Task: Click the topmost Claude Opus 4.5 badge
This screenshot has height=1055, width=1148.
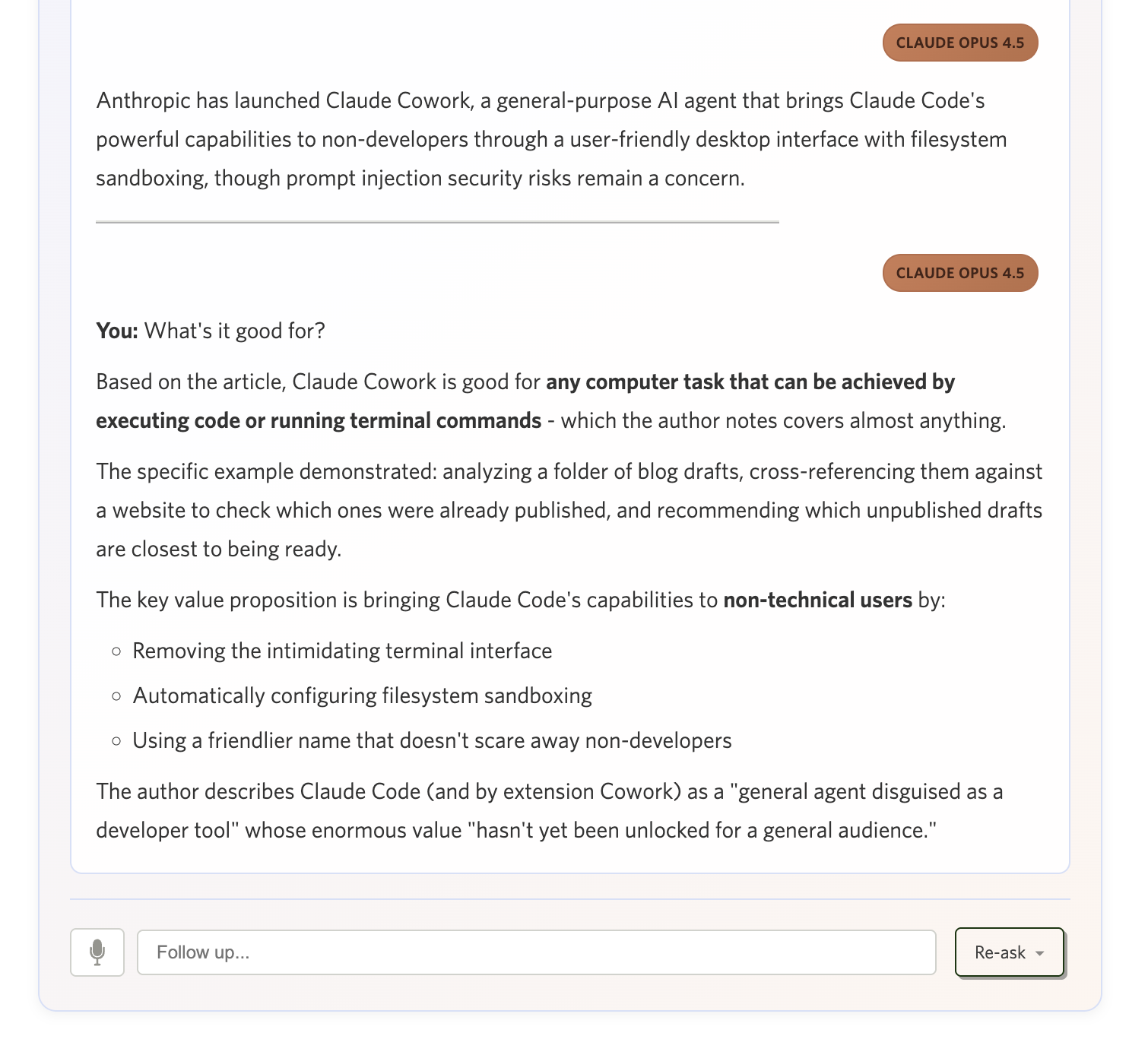Action: tap(959, 43)
